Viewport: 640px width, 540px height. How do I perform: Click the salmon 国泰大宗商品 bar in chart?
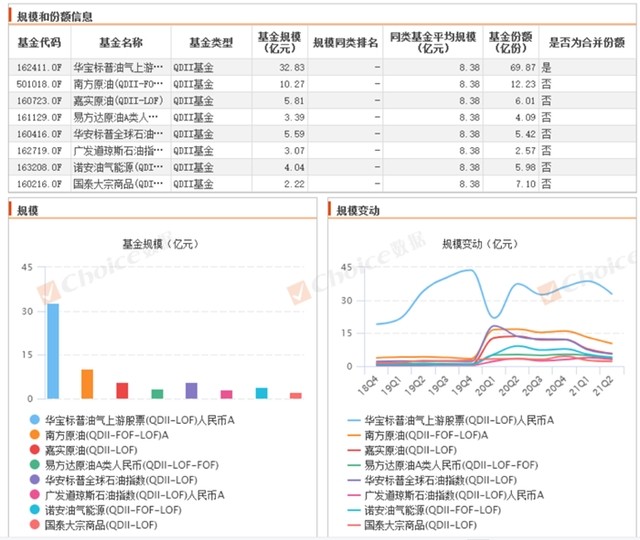296,396
